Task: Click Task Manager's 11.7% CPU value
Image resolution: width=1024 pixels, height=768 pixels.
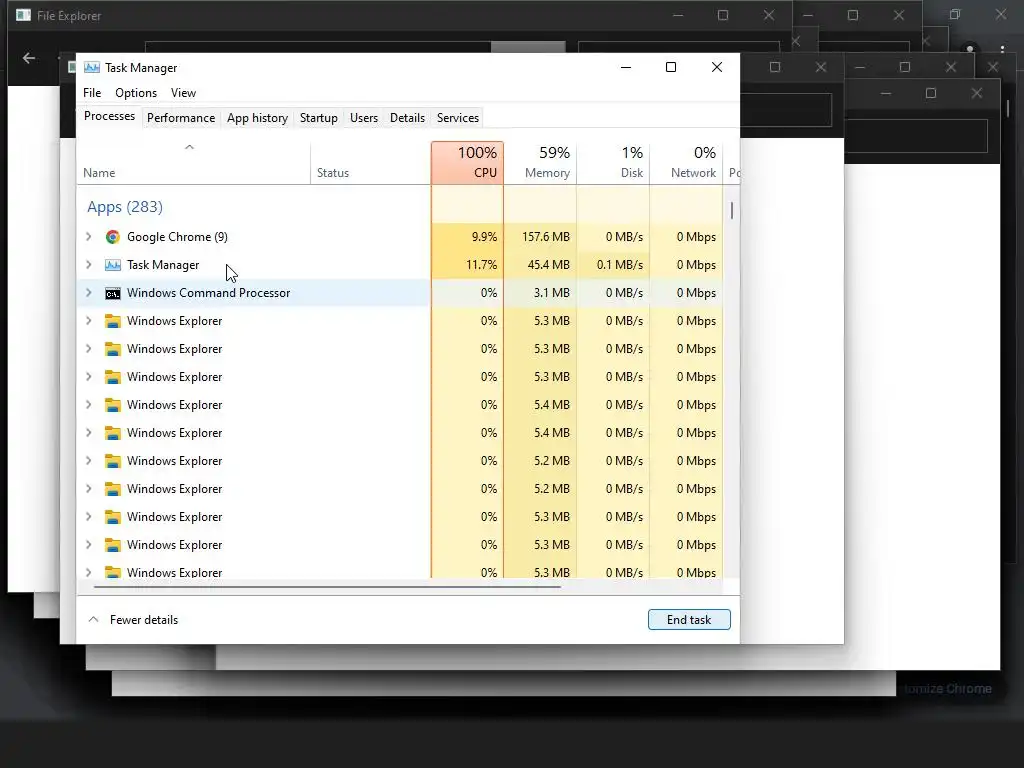Action: pos(481,265)
